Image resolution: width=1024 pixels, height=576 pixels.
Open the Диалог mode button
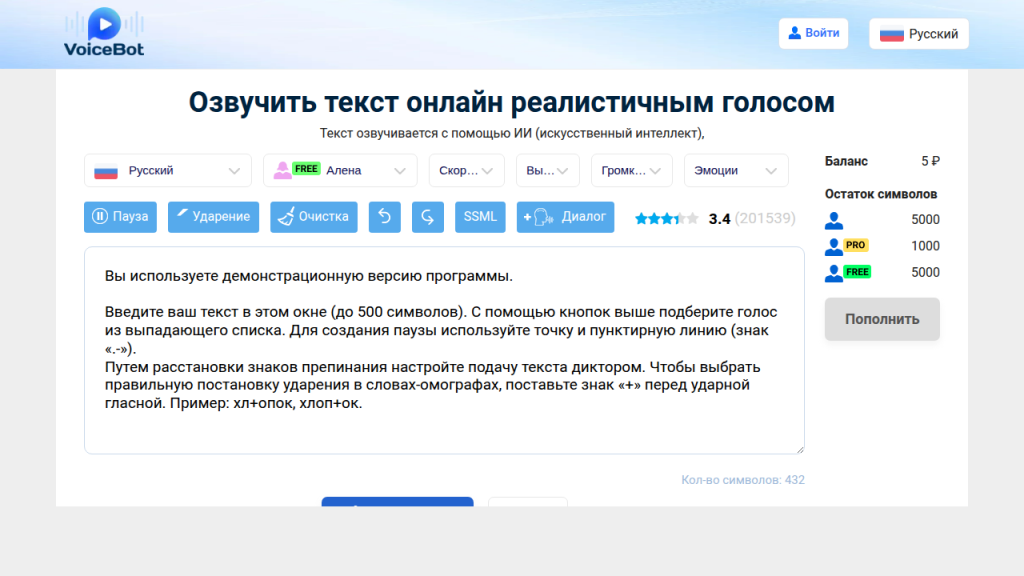[565, 217]
